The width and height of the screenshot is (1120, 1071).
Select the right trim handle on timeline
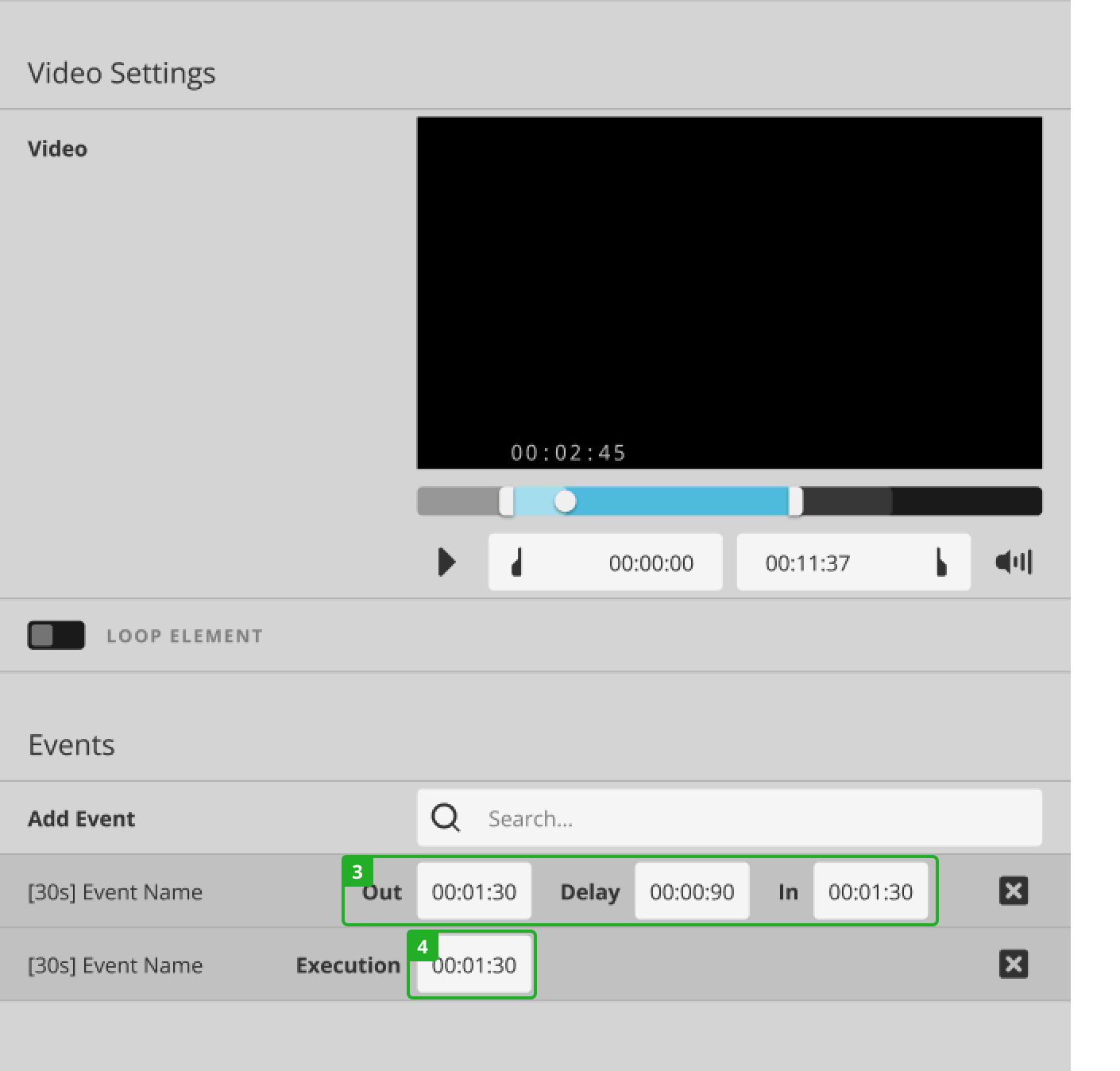[795, 501]
